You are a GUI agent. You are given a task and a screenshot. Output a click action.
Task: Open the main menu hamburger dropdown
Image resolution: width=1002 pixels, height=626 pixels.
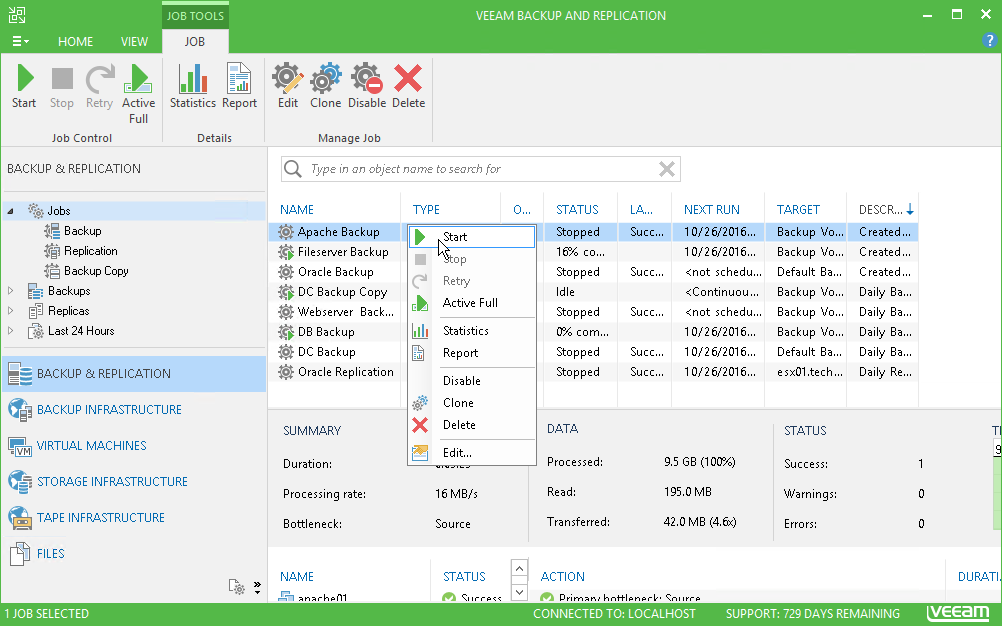pos(20,41)
